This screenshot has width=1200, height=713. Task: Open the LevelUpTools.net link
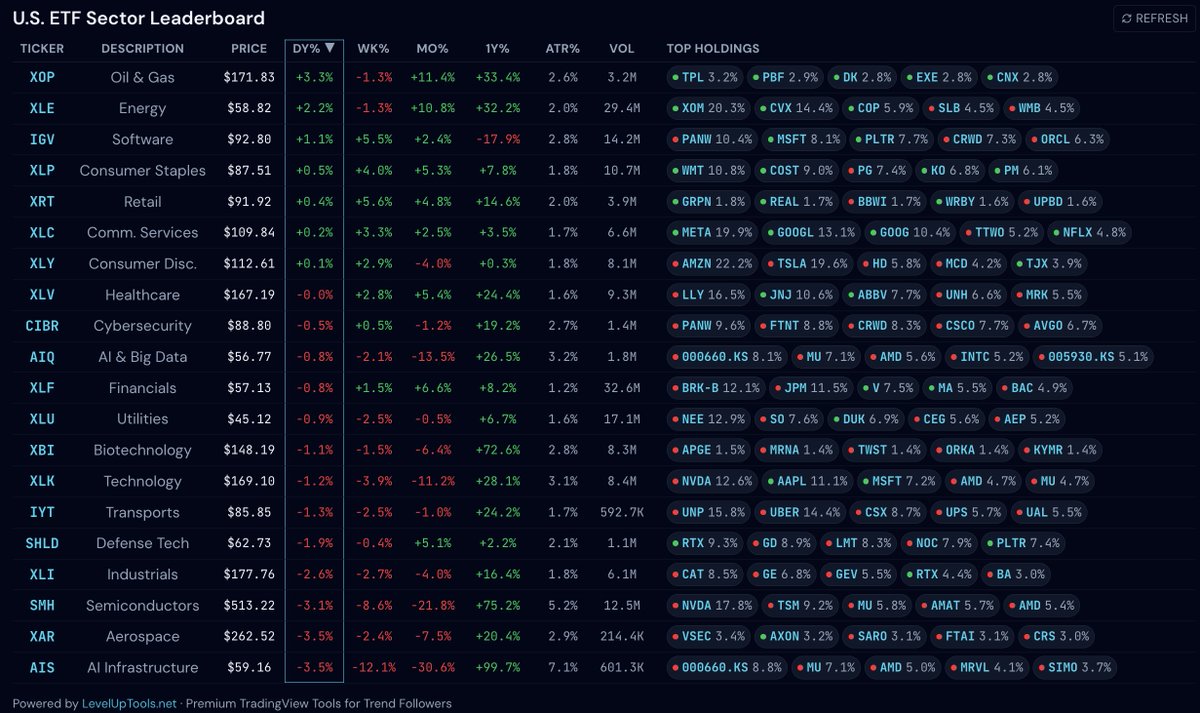[129, 703]
